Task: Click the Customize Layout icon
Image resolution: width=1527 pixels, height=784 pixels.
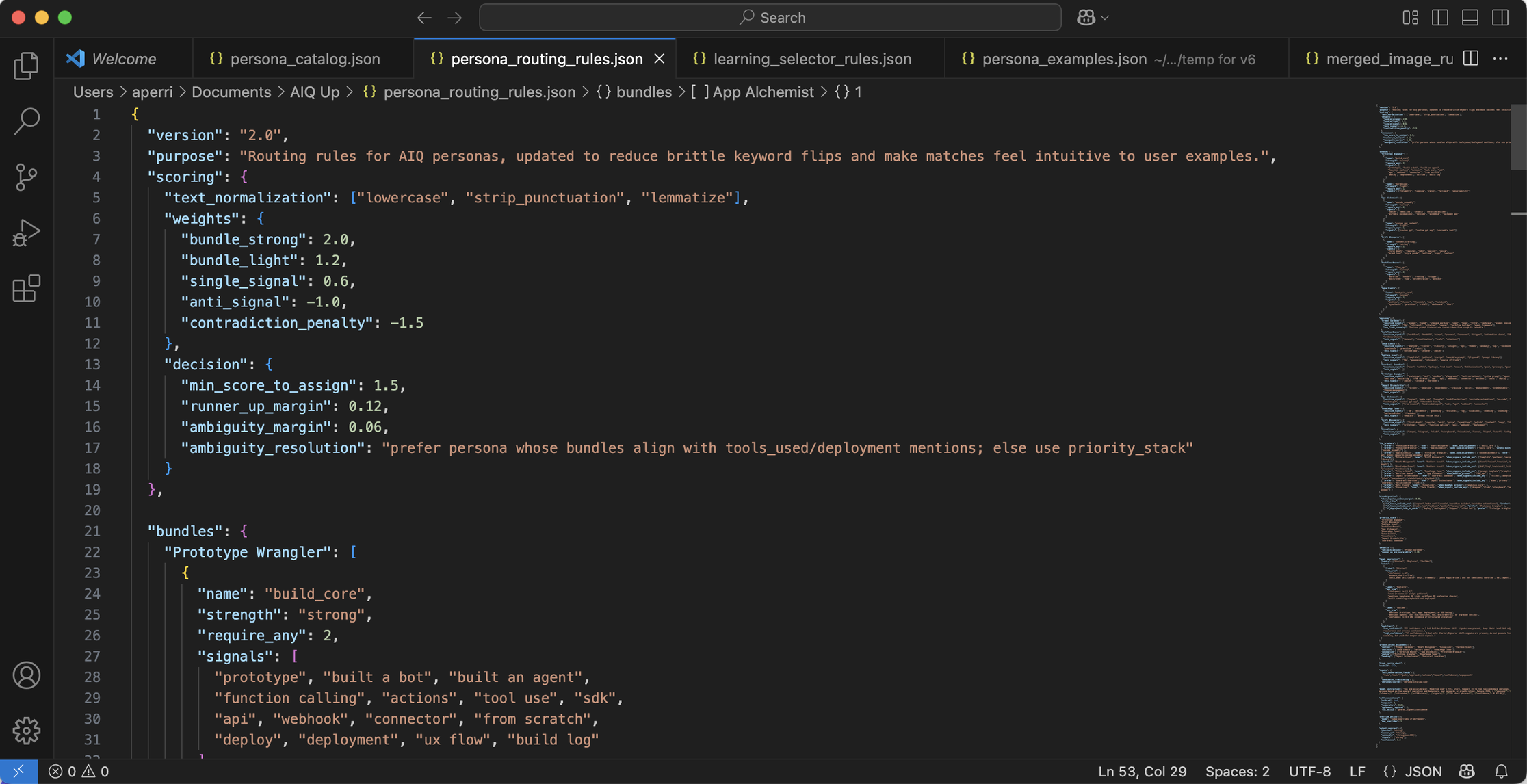Action: (x=1410, y=18)
